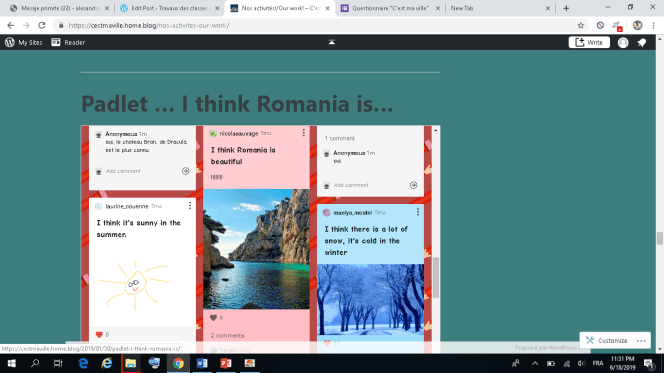
Task: Click maelys_mostel author name
Action: click(x=352, y=213)
